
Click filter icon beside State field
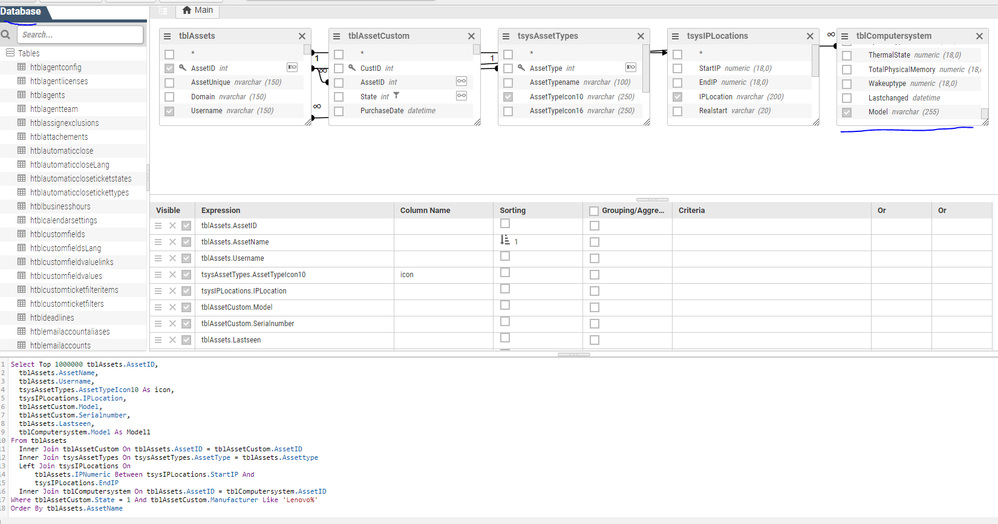[x=396, y=96]
